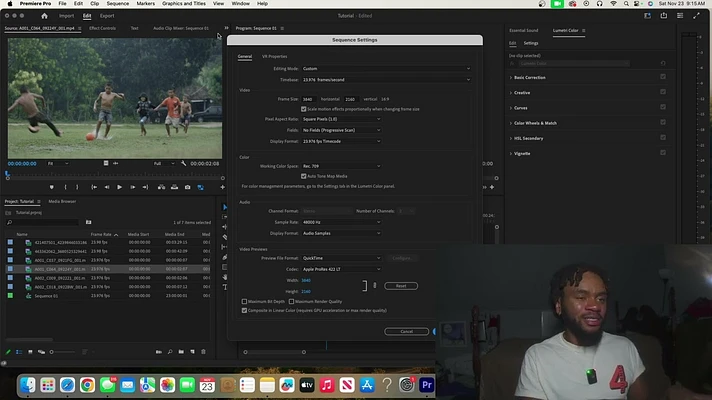Select the Type tool
This screenshot has height=400, width=712.
coord(225,287)
